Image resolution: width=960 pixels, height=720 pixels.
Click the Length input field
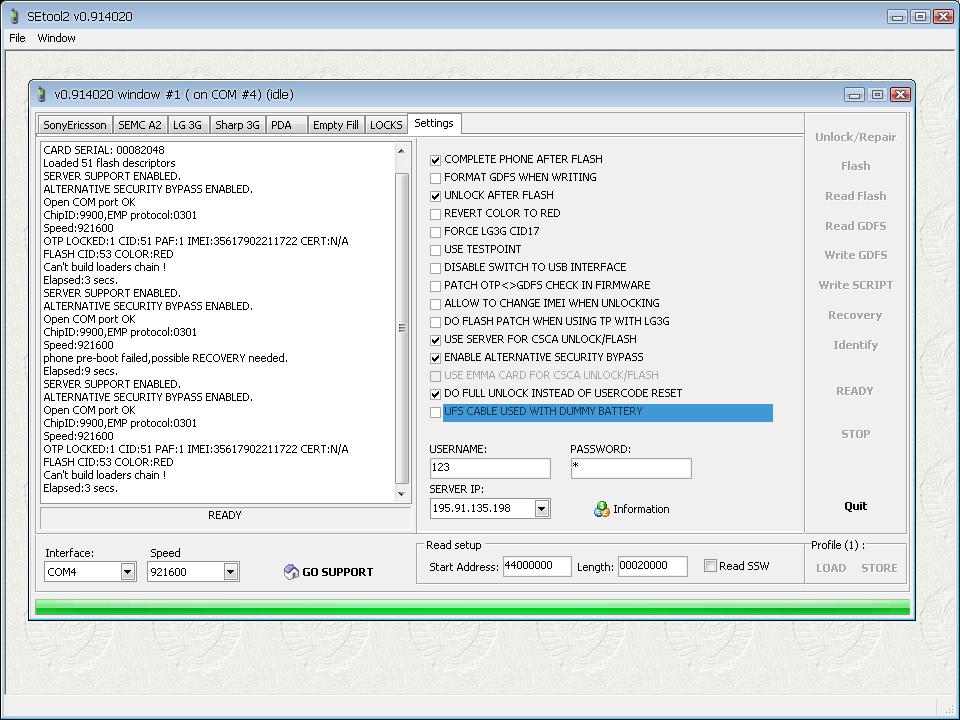pos(653,566)
